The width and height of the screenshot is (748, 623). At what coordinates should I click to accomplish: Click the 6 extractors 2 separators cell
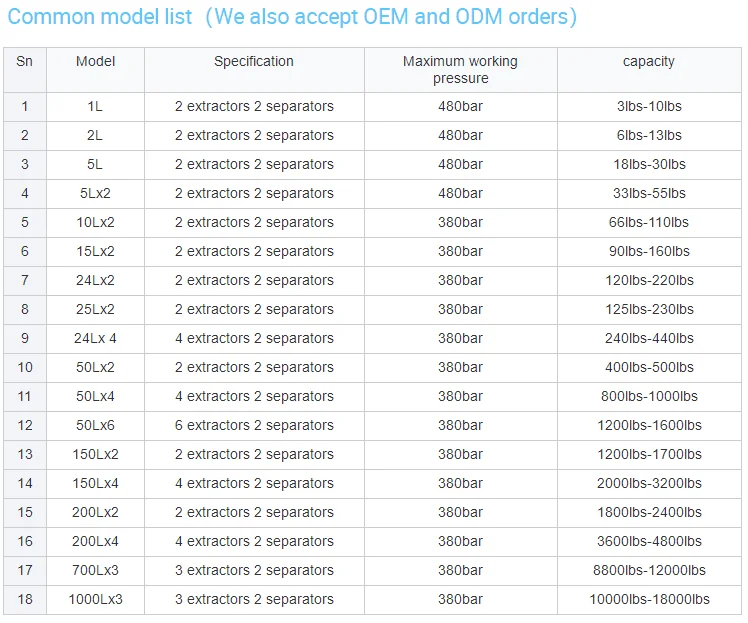[x=254, y=425]
